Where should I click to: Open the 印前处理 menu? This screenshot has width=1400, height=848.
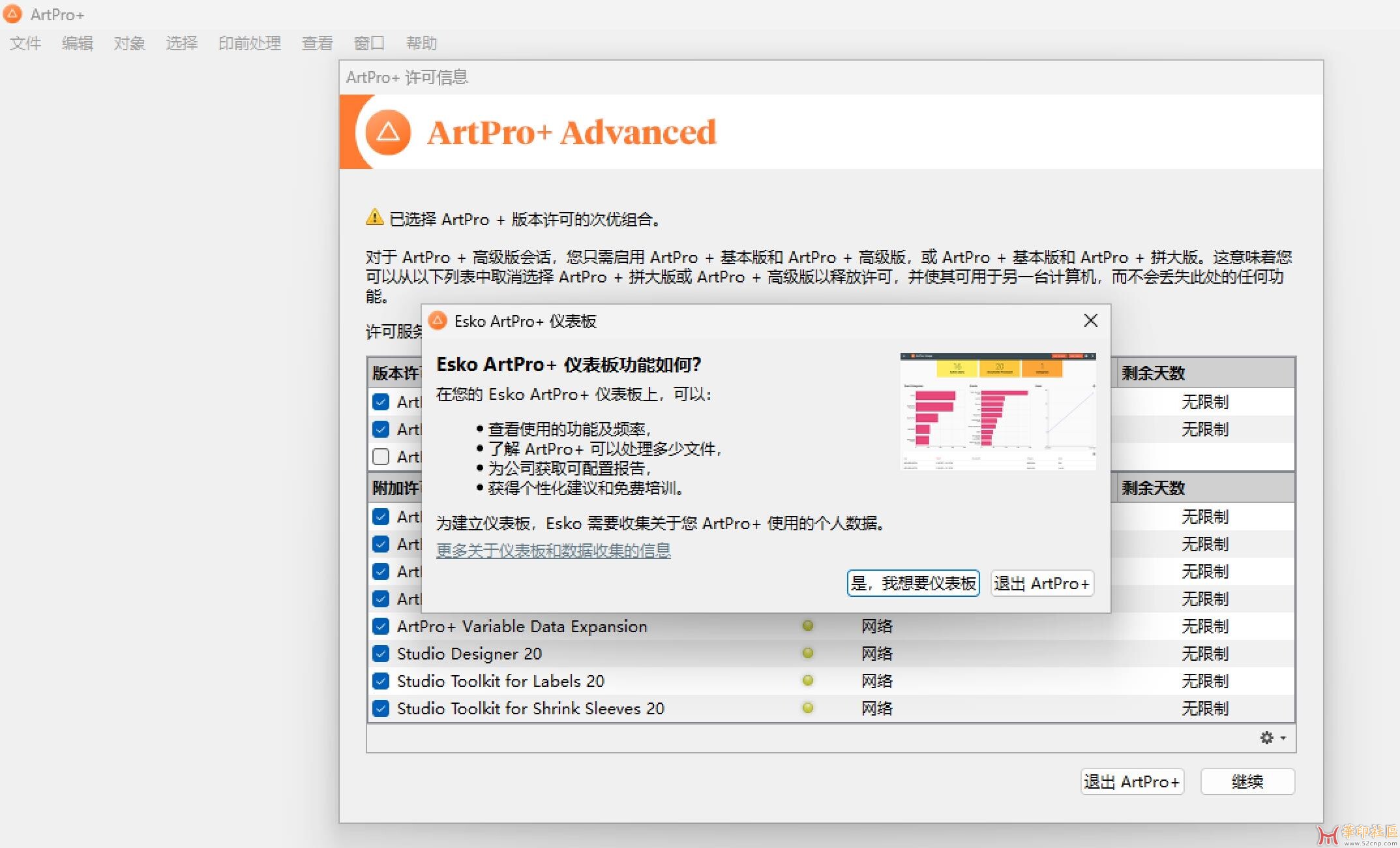249,43
